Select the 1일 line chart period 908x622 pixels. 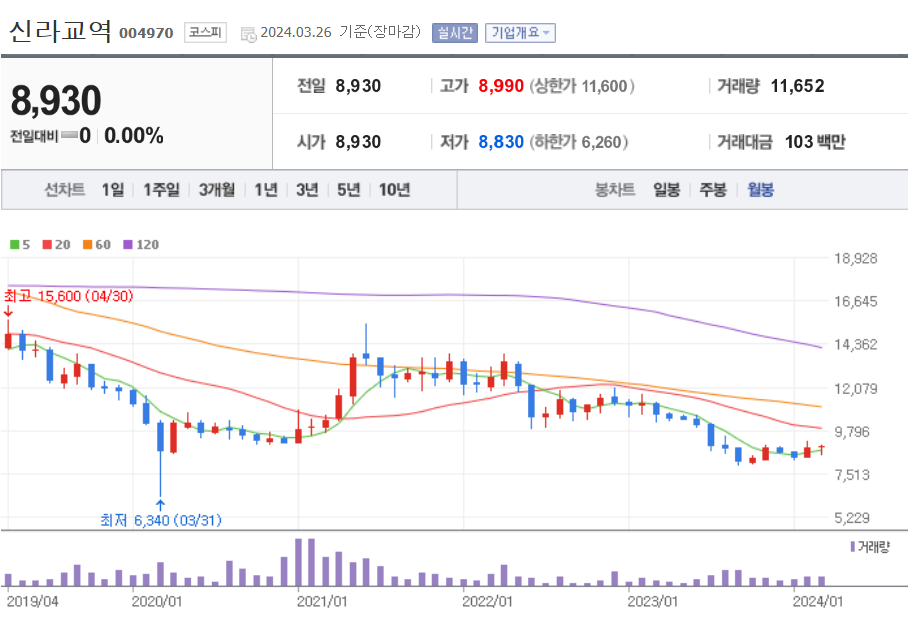pyautogui.click(x=112, y=190)
